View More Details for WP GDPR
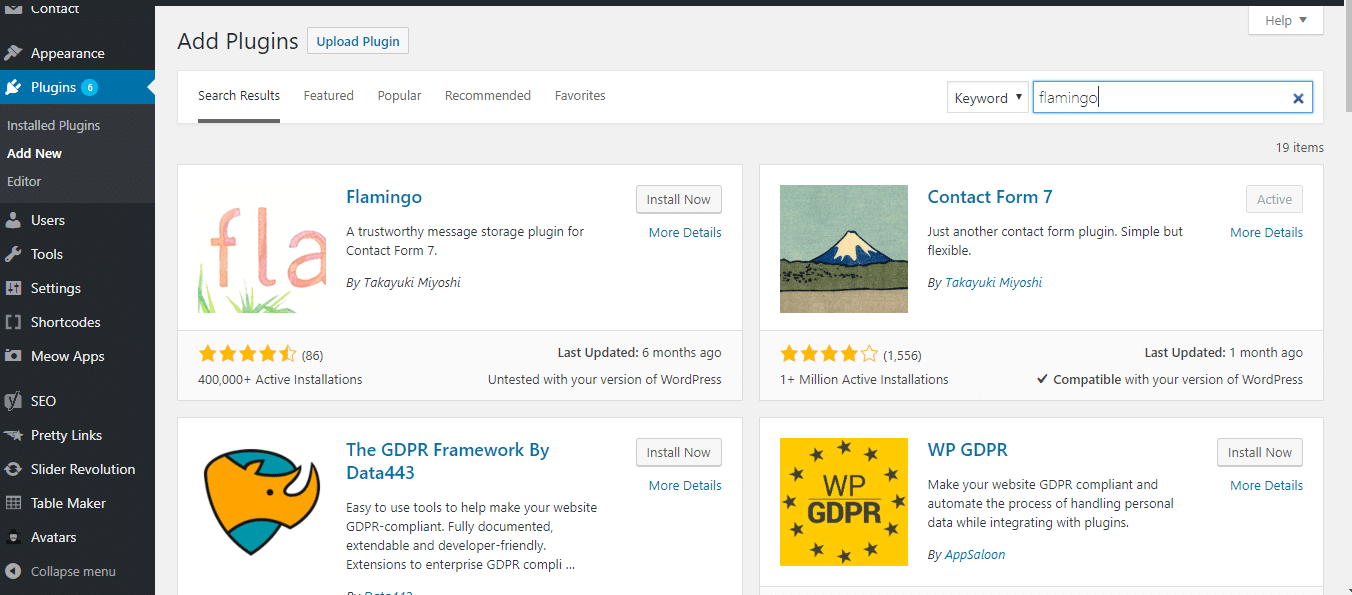The height and width of the screenshot is (595, 1352). pyautogui.click(x=1267, y=485)
